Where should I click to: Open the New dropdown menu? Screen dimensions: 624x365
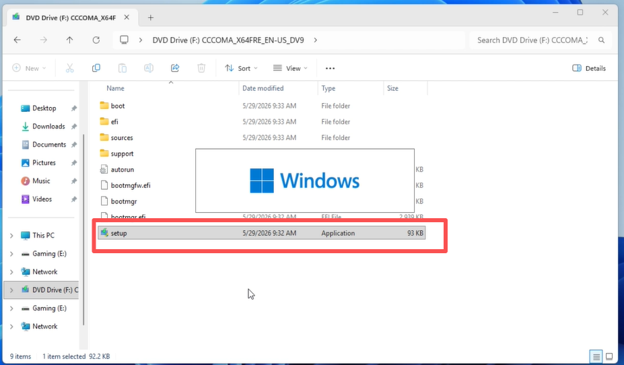[x=29, y=68]
